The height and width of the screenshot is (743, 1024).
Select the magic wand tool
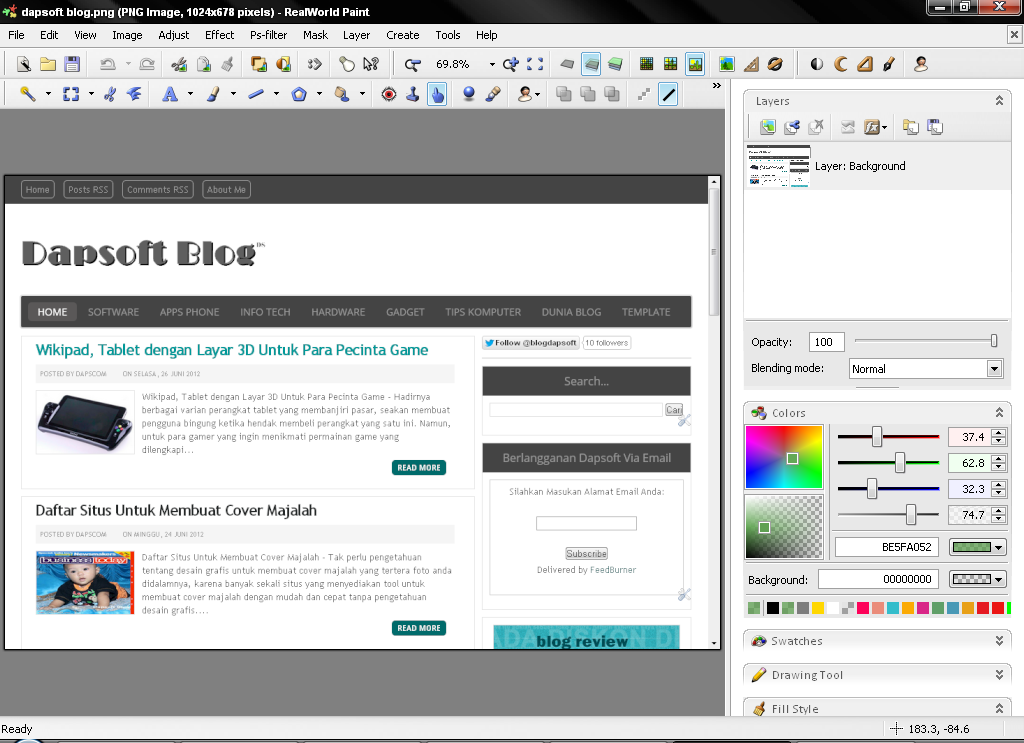coord(27,94)
